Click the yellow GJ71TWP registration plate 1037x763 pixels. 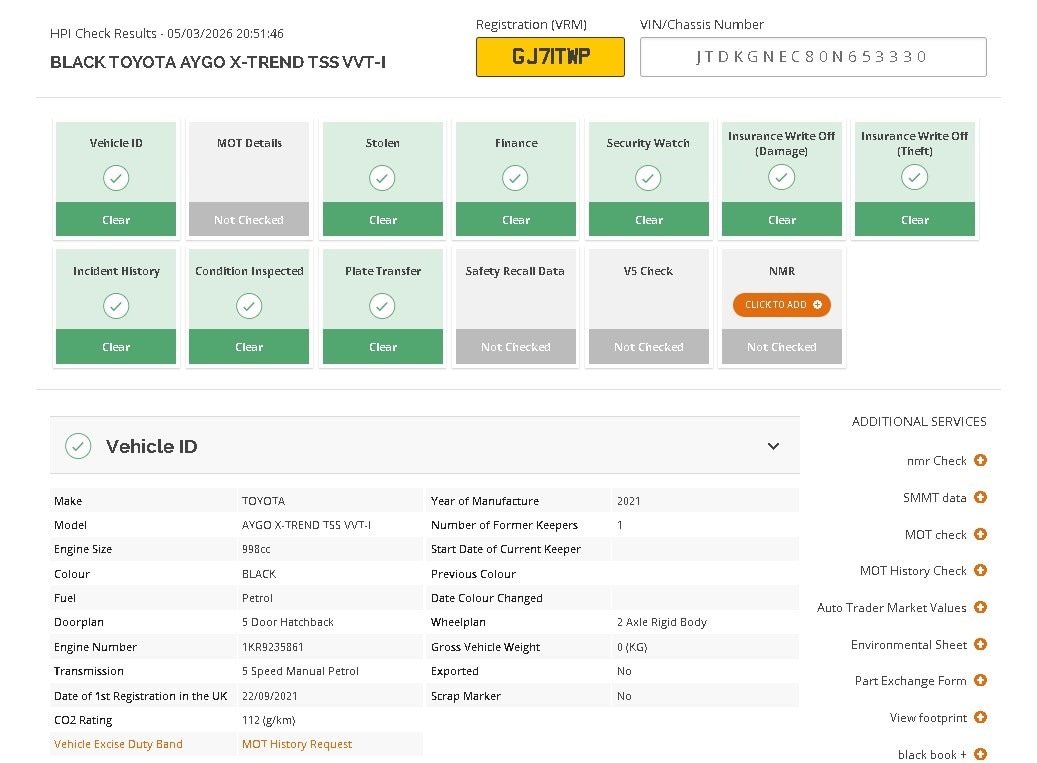tap(550, 57)
